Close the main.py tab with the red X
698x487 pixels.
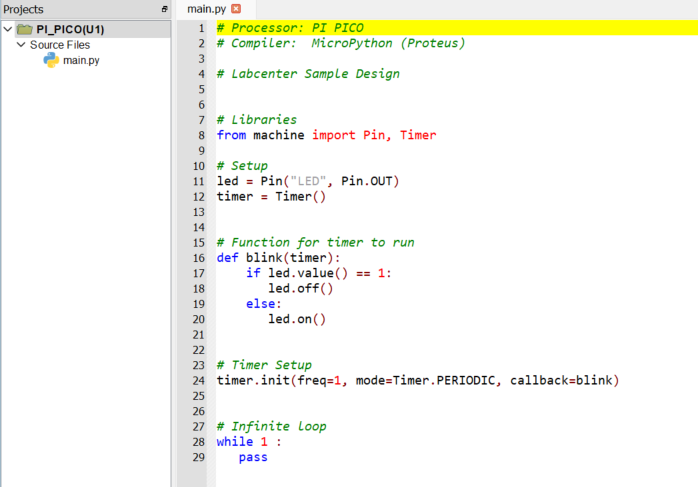pos(236,8)
